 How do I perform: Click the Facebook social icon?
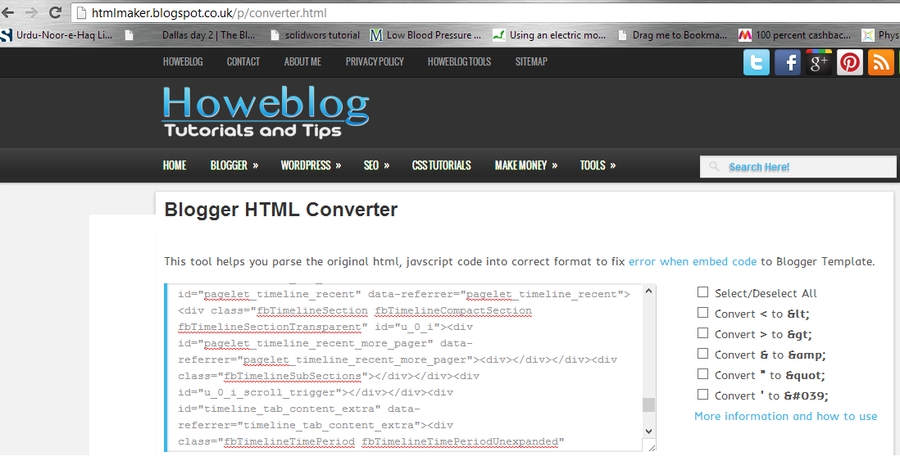click(x=788, y=62)
